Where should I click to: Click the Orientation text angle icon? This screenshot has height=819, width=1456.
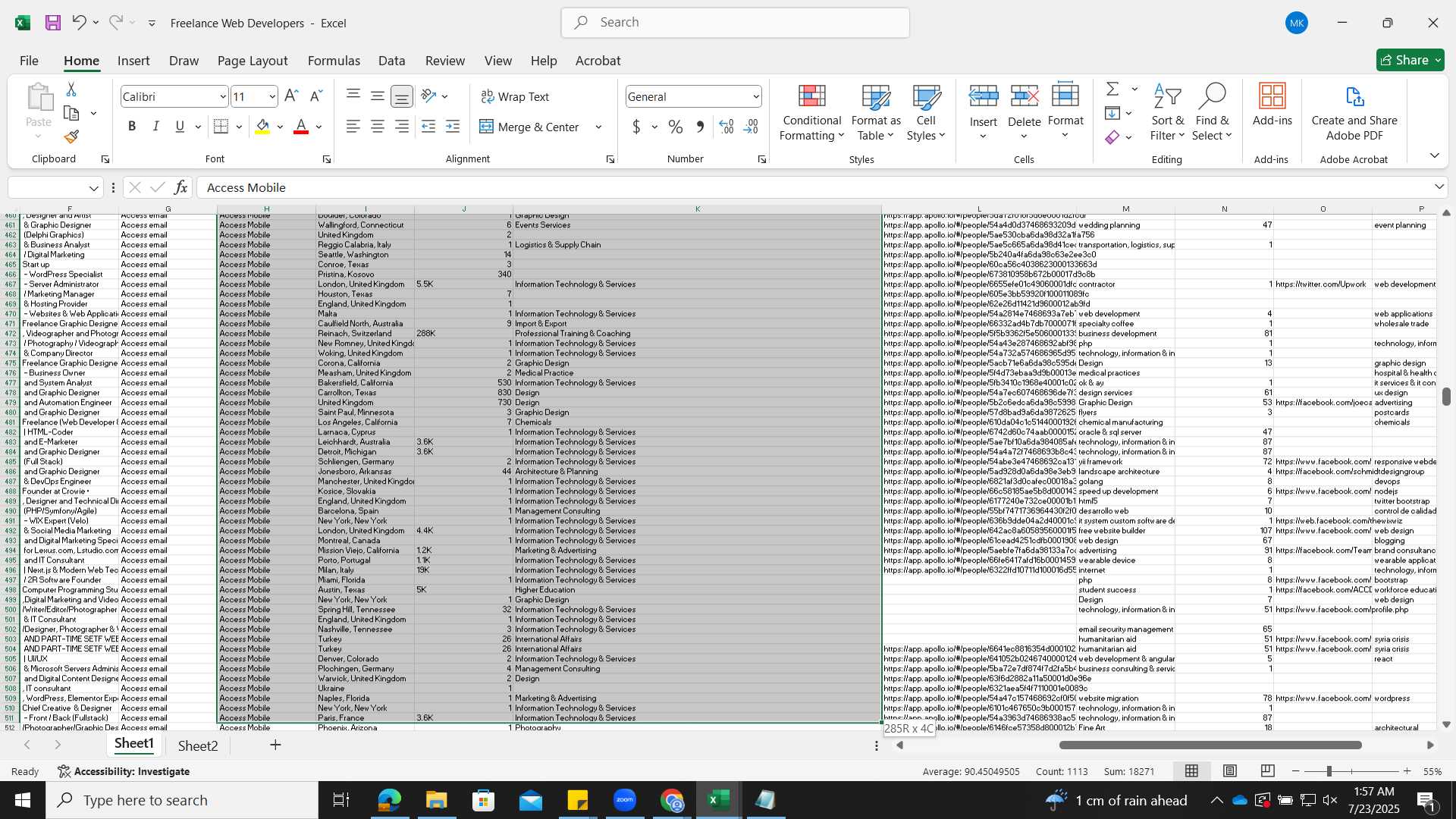(428, 96)
